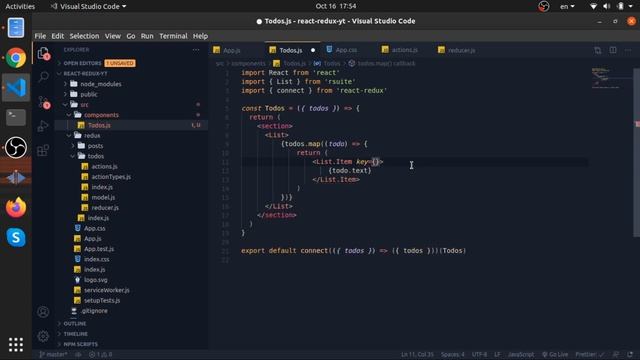
Task: Click the split editor icon
Action: tap(613, 50)
